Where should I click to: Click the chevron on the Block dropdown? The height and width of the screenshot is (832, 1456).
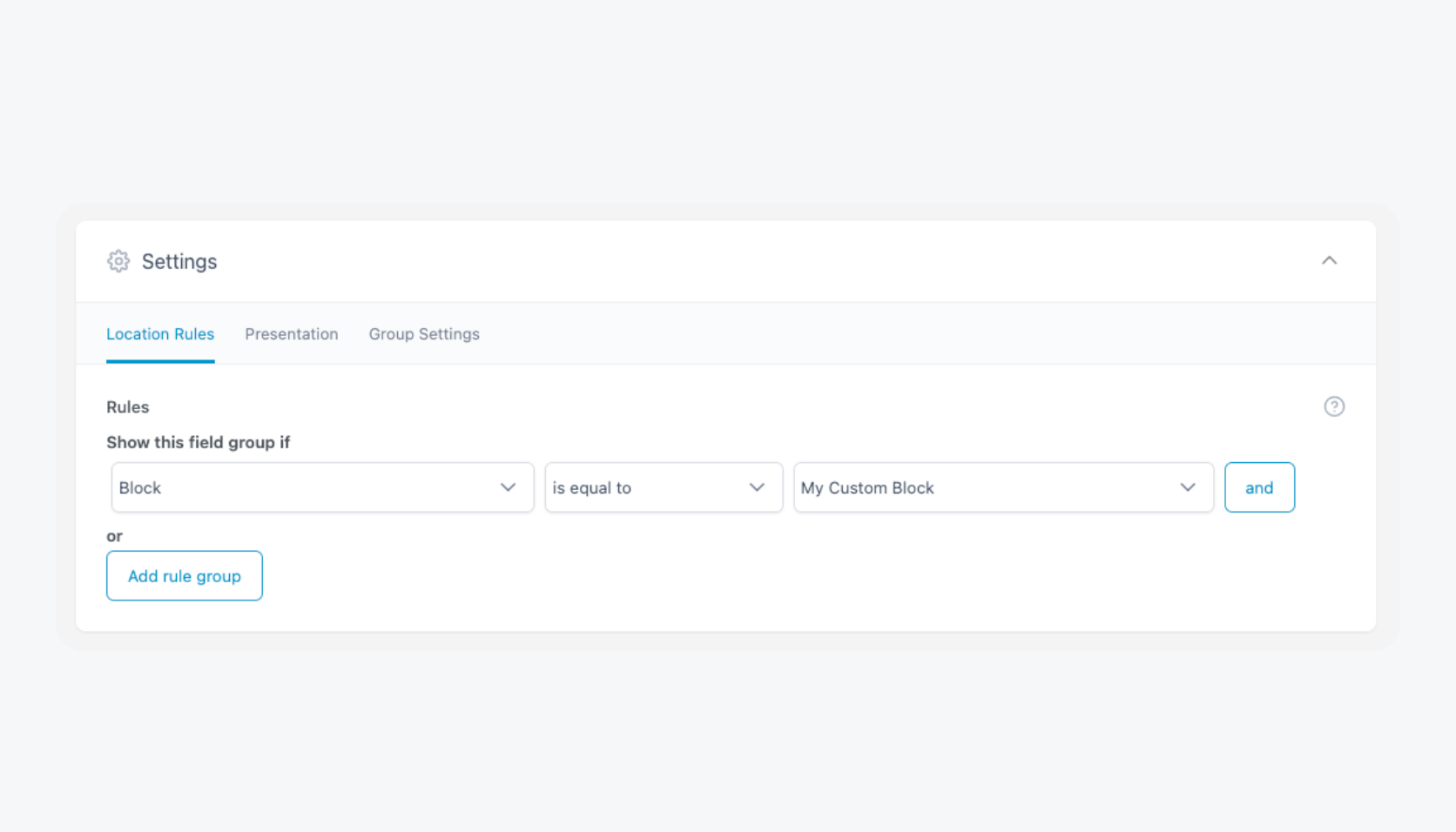point(509,487)
